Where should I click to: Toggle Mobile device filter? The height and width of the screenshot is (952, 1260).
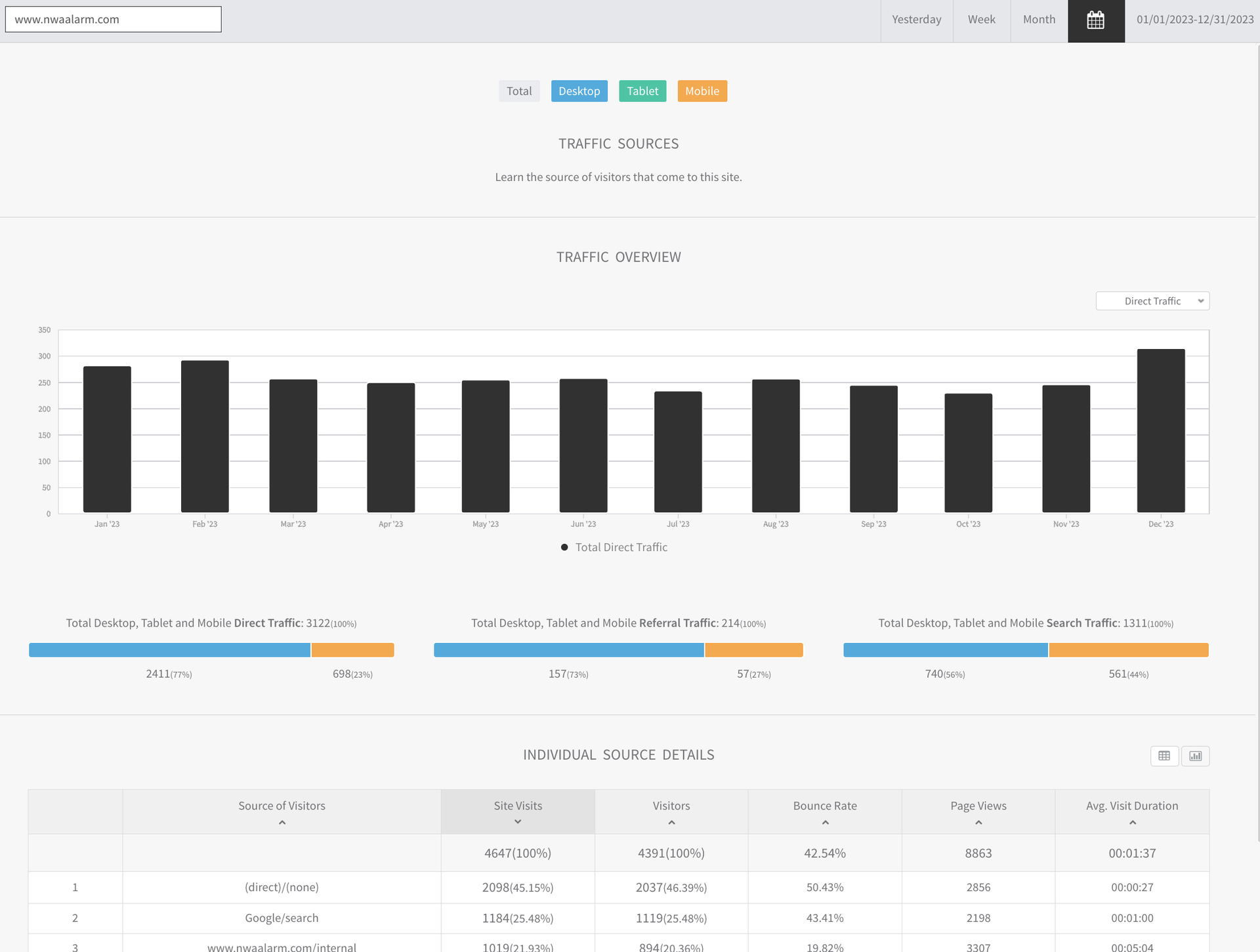click(x=702, y=91)
